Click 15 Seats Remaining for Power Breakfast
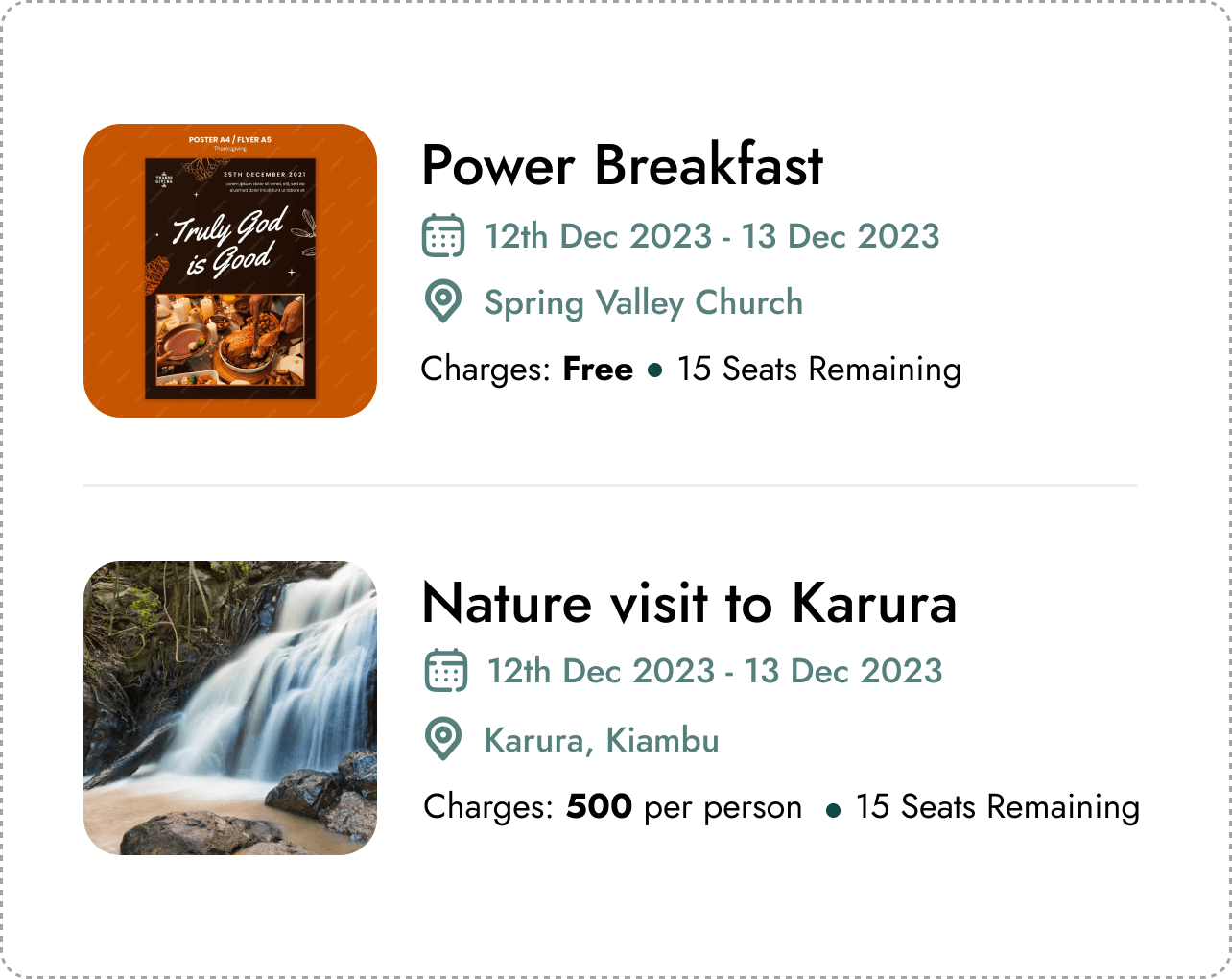 tap(818, 370)
